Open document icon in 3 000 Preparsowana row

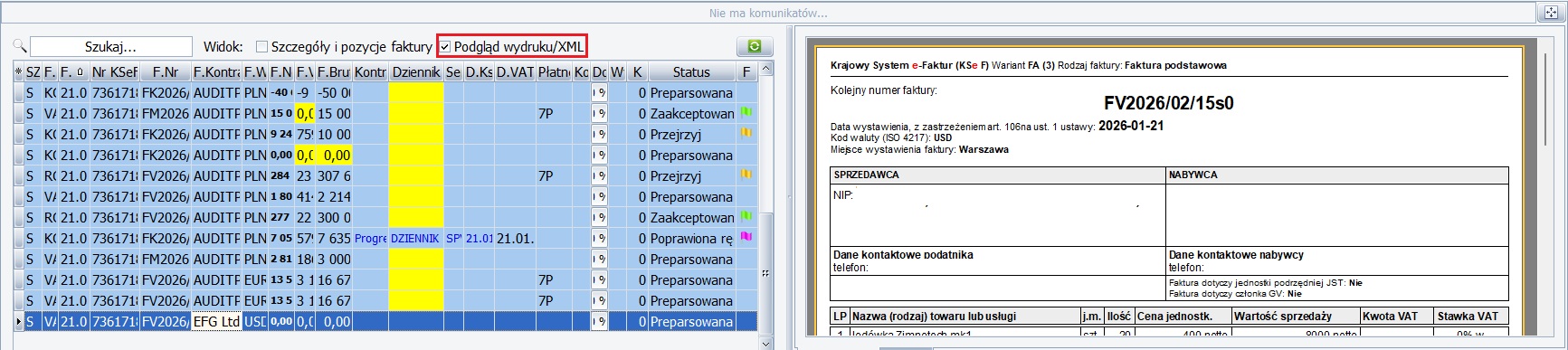coord(599,259)
